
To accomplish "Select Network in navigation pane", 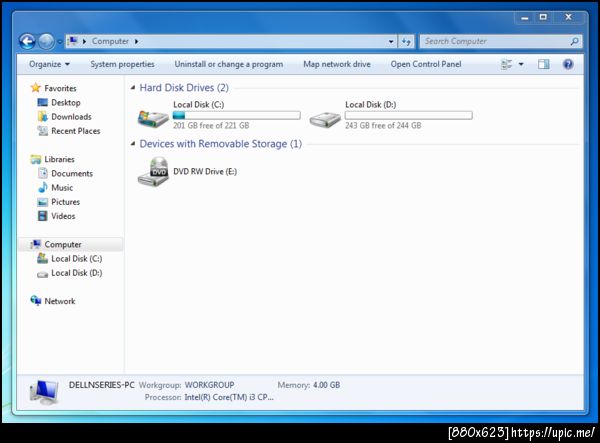I will [60, 301].
